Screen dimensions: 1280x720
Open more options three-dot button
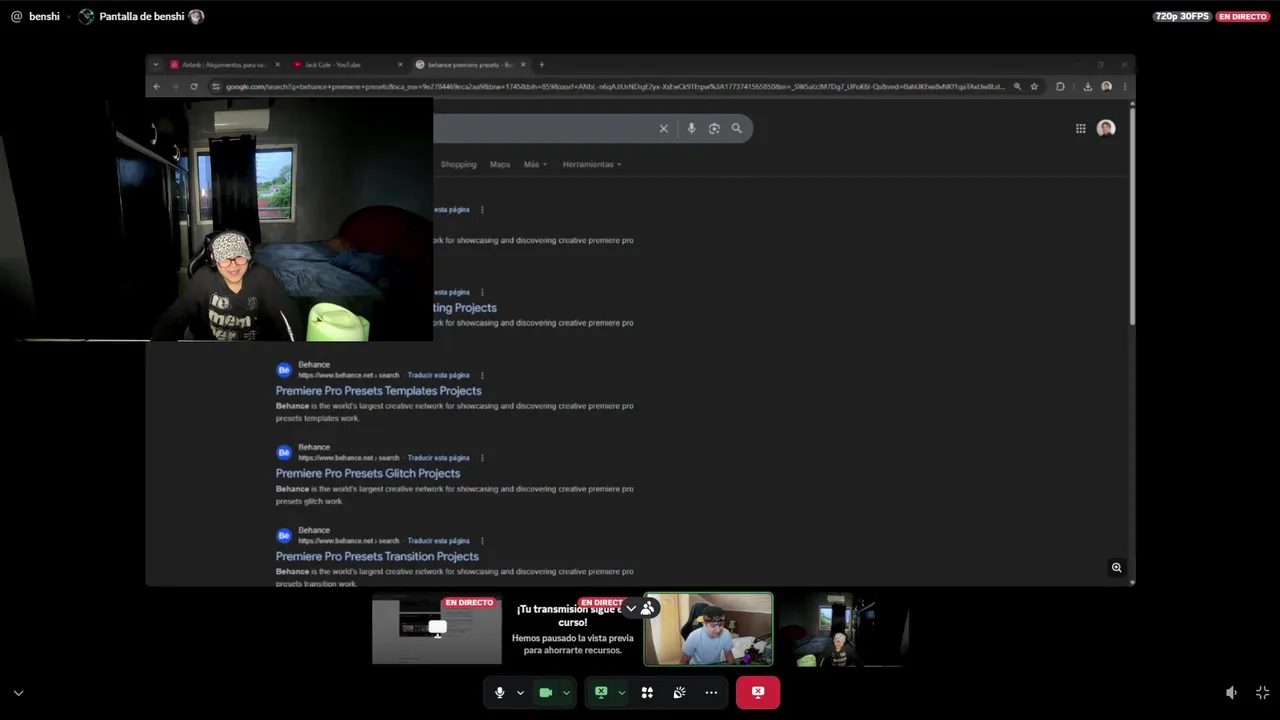click(x=711, y=692)
